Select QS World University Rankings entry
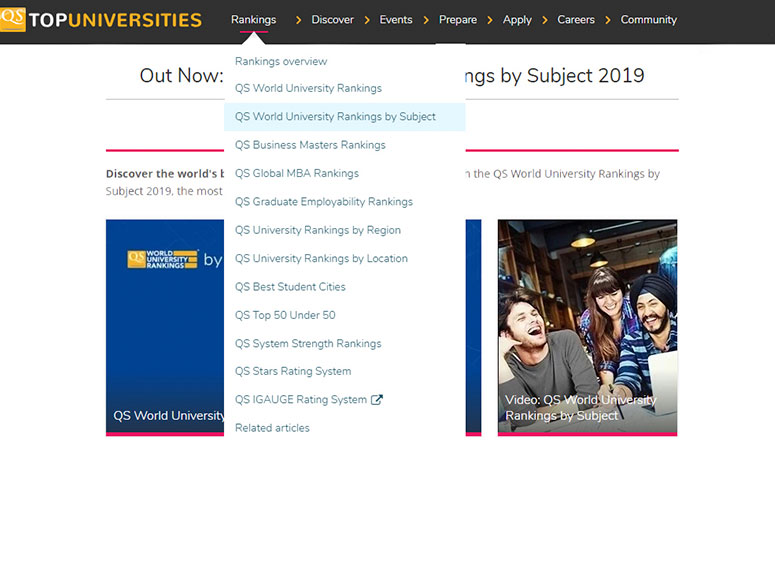This screenshot has width=775, height=566. 308,88
